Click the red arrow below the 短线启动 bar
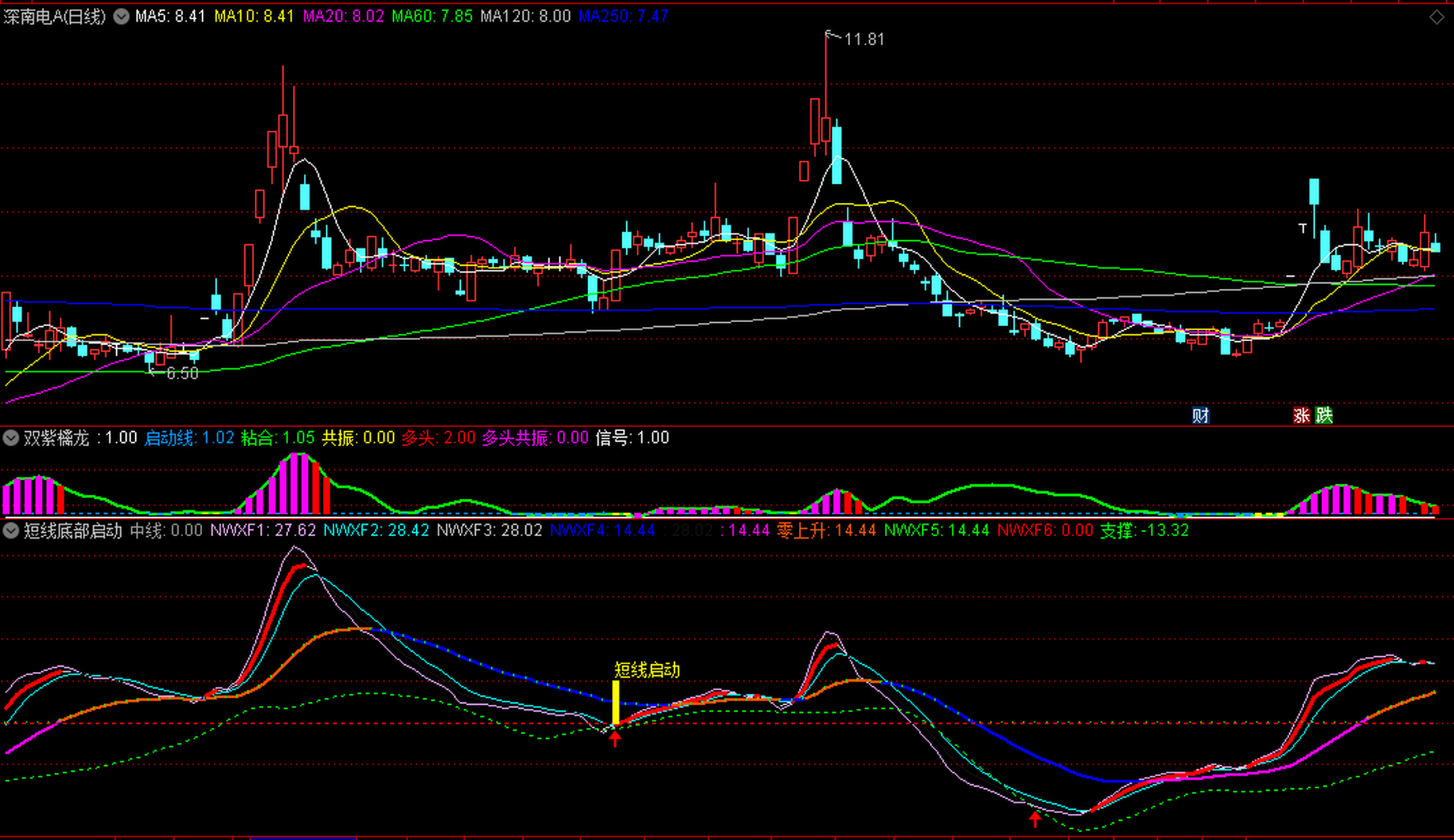The width and height of the screenshot is (1454, 840). (x=615, y=740)
